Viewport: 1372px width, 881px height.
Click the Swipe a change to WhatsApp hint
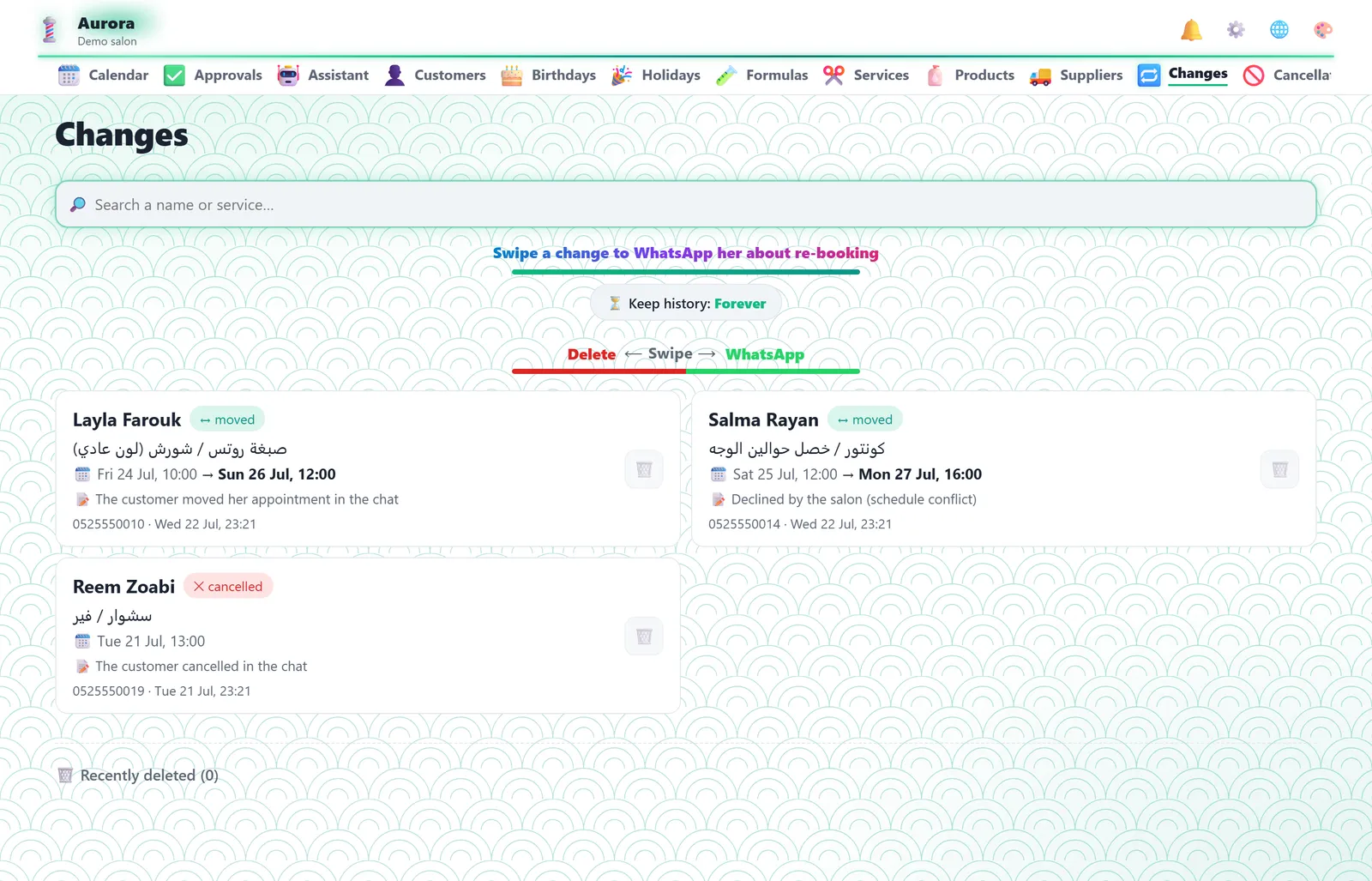point(686,253)
